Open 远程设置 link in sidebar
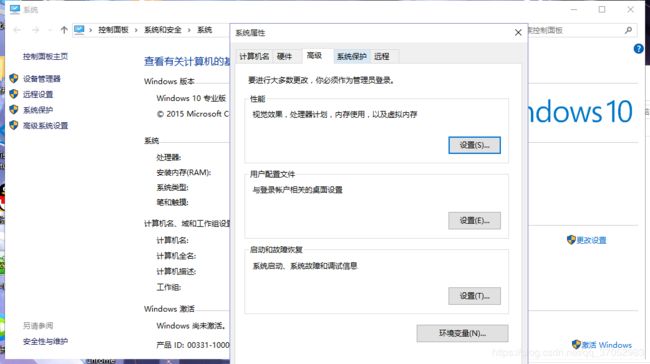The width and height of the screenshot is (650, 364). tap(38, 95)
